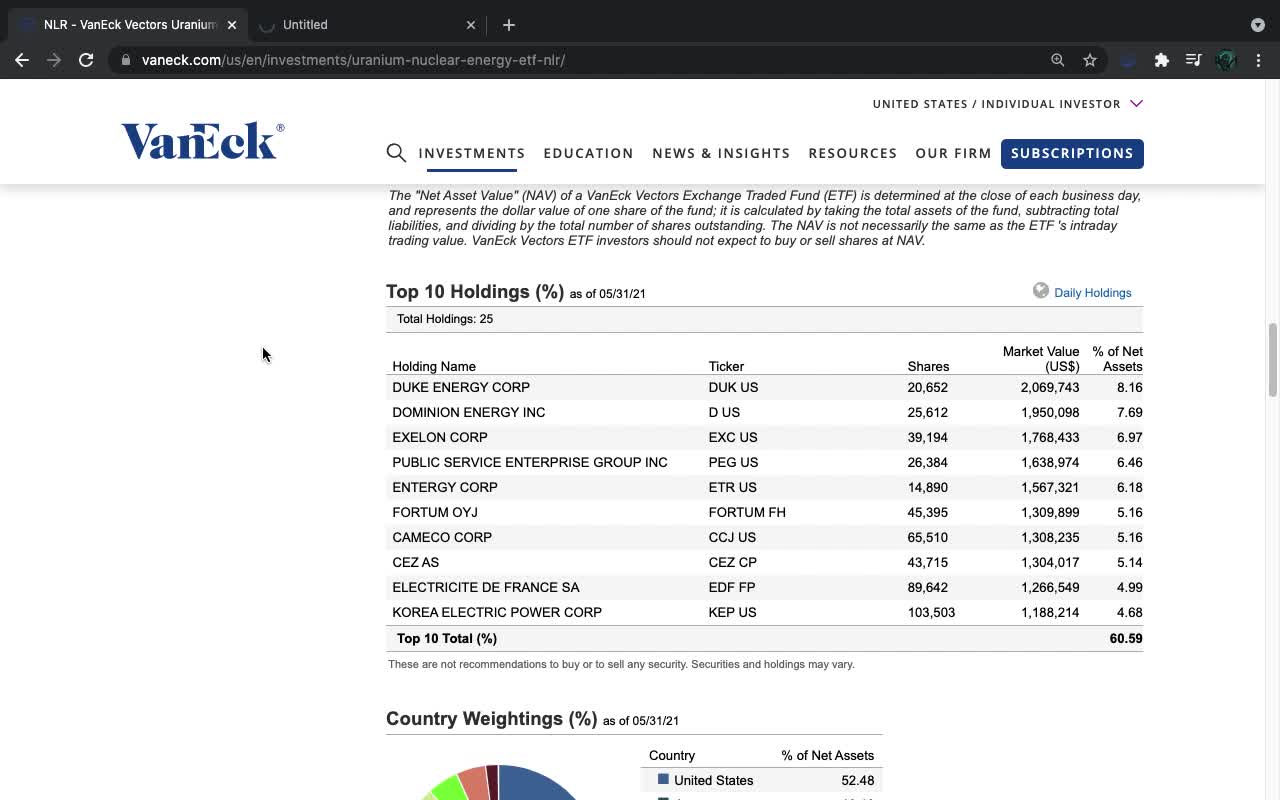The height and width of the screenshot is (800, 1280).
Task: Click Total Holdings: 25 text
Action: coord(445,319)
